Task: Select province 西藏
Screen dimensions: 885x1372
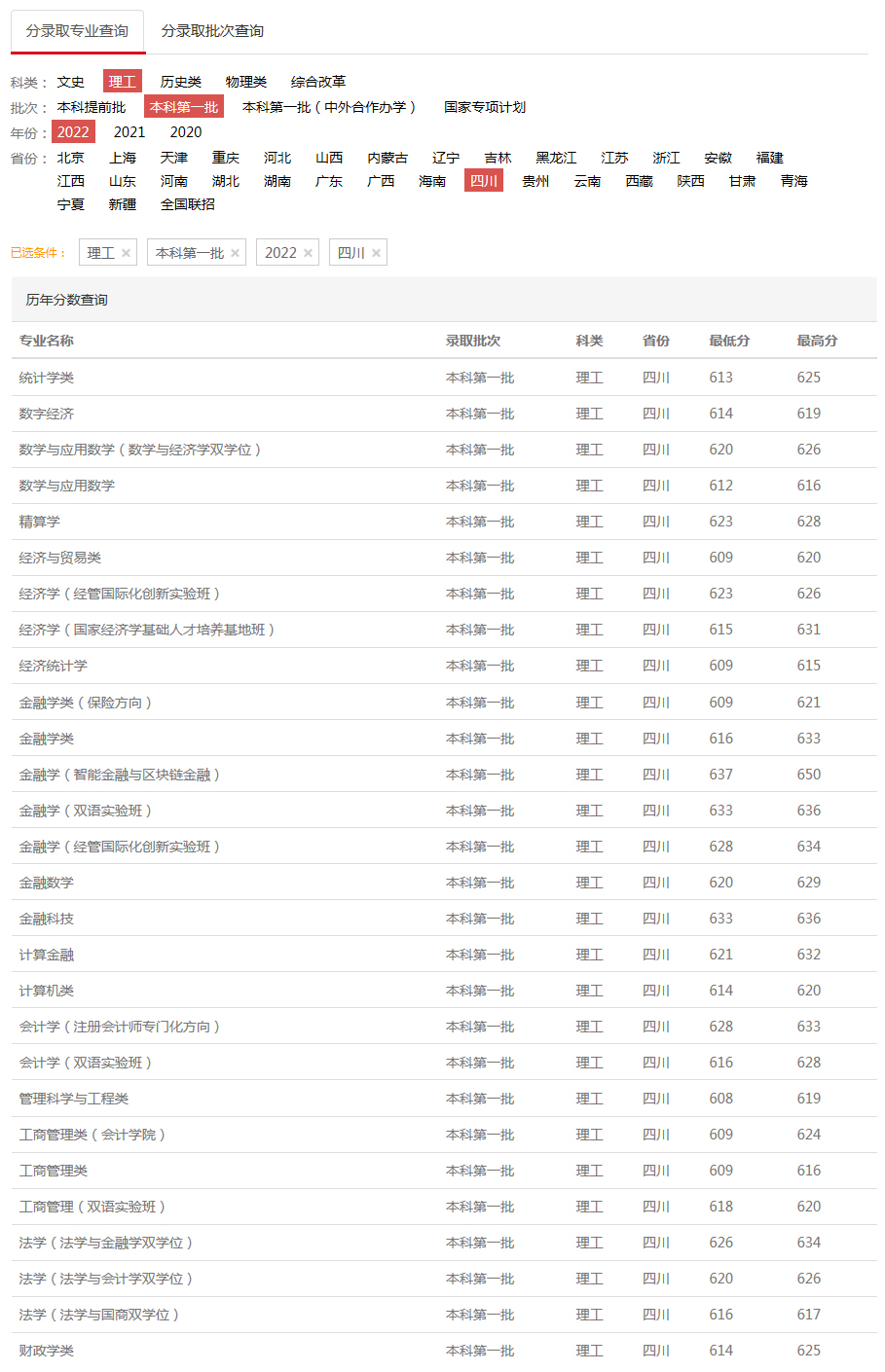Action: coord(639,181)
